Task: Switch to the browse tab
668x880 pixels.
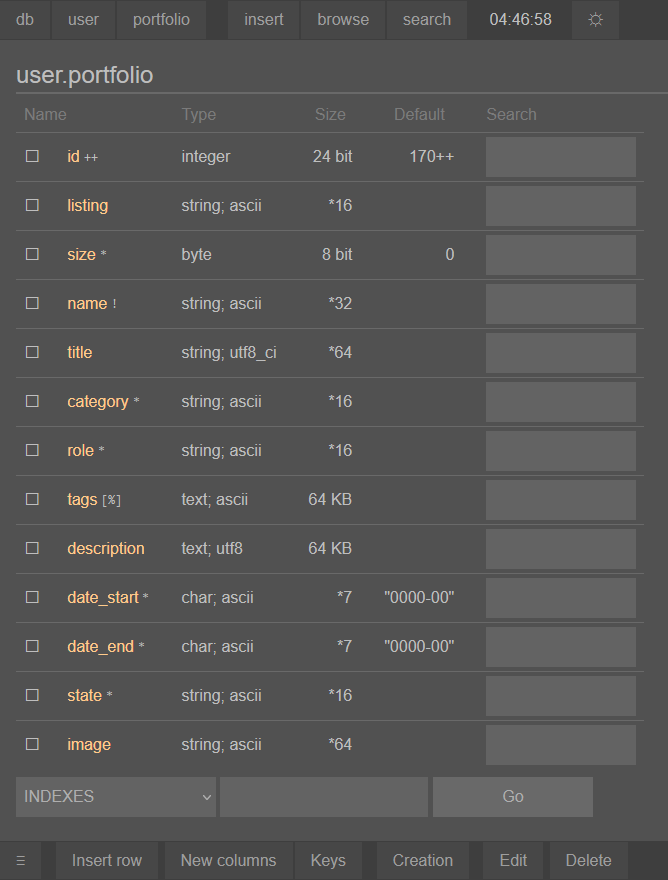Action: 343,20
